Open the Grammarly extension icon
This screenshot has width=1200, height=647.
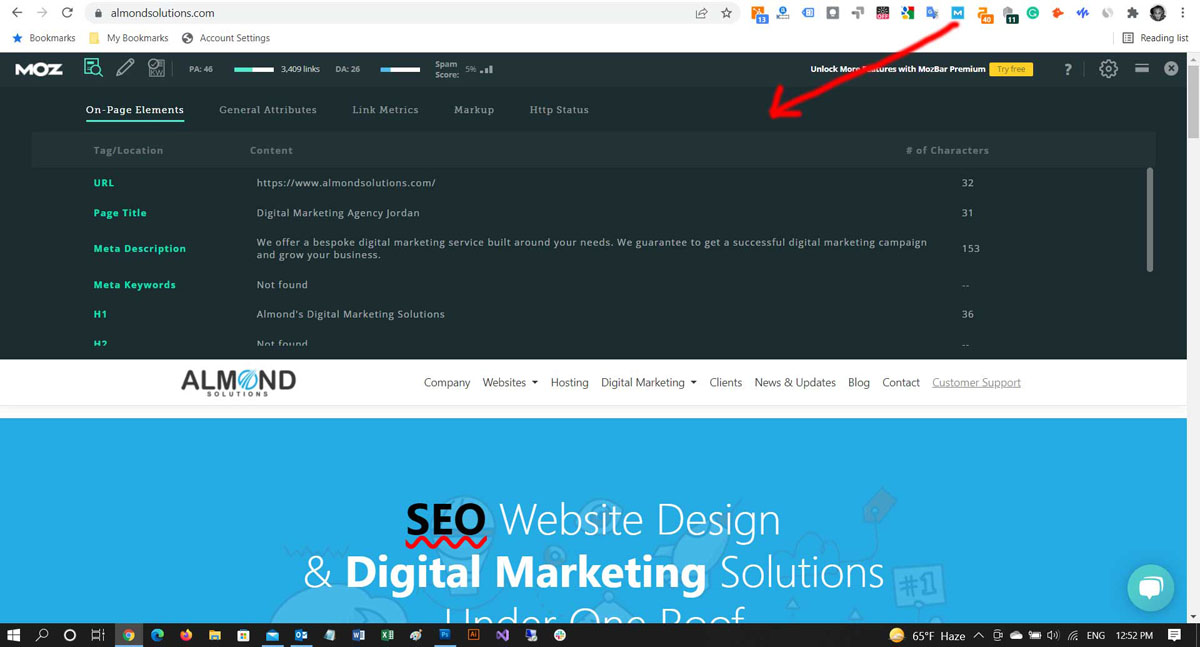click(x=1033, y=13)
